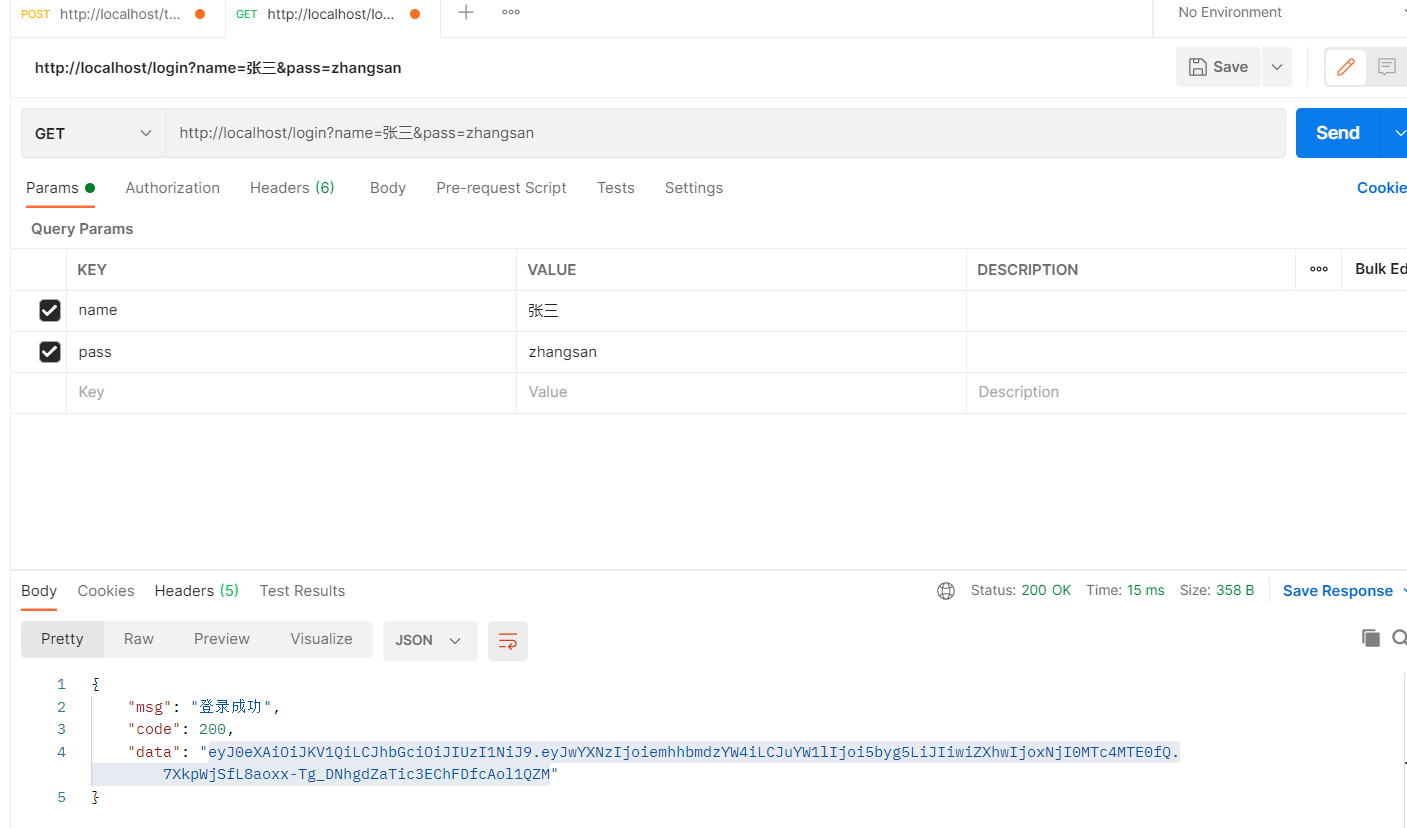Switch to the Headers (6) request tab

coord(292,187)
